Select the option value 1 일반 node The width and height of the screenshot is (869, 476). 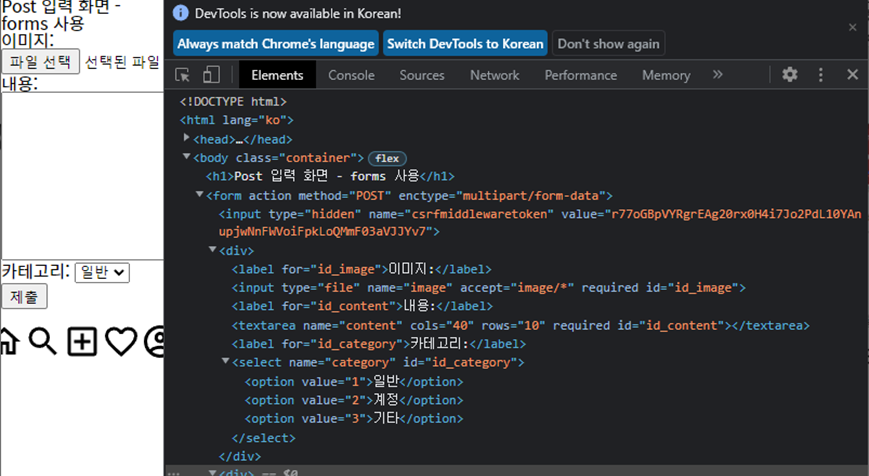(x=354, y=381)
